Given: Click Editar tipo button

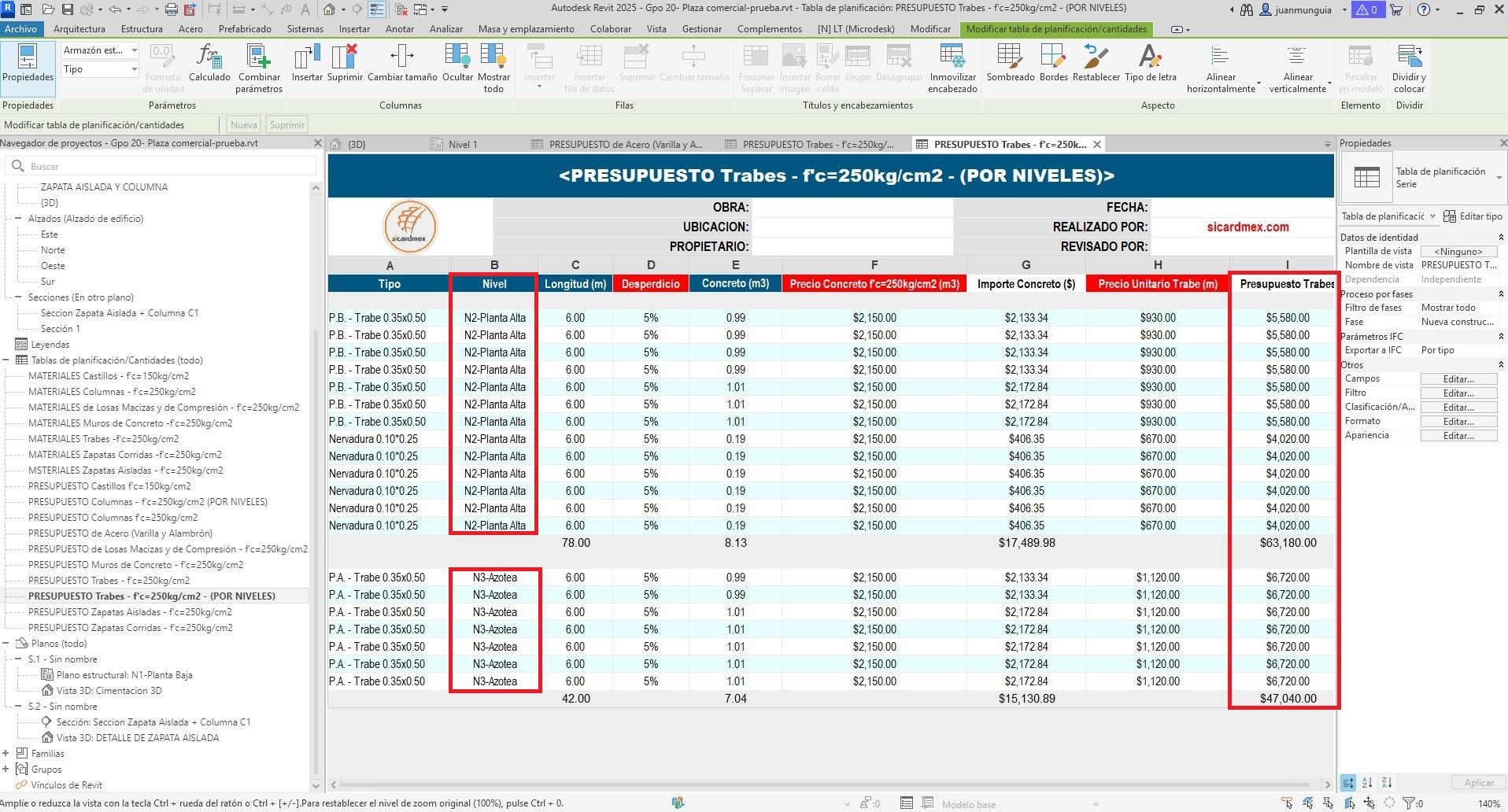Looking at the screenshot, I should point(1473,216).
